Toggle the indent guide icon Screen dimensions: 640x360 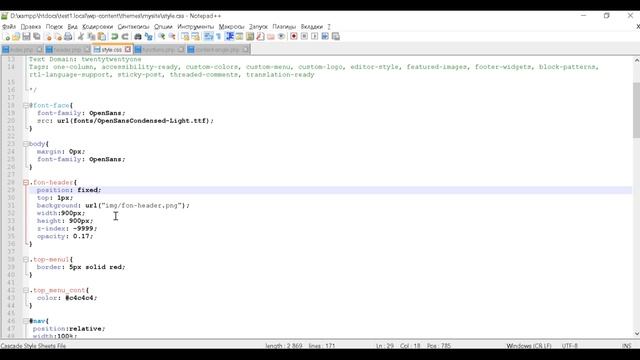click(x=229, y=37)
